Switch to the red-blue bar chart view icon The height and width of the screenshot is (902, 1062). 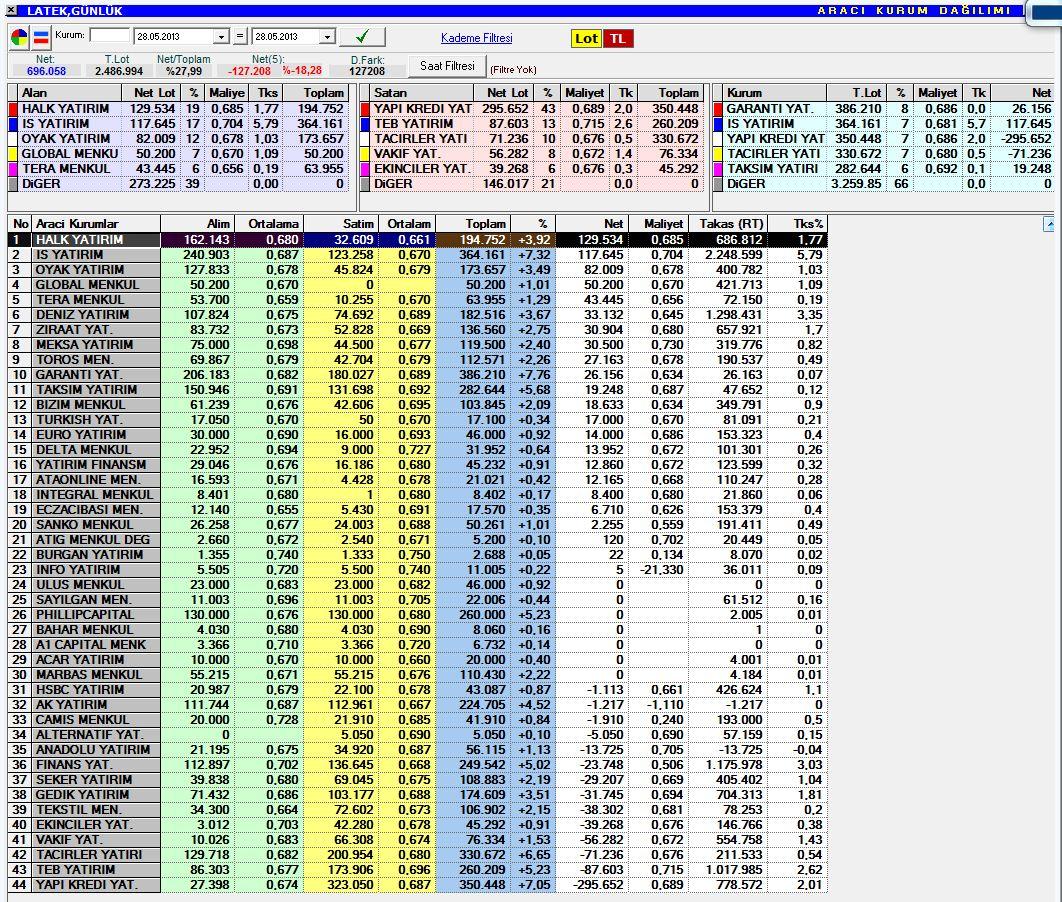(41, 38)
